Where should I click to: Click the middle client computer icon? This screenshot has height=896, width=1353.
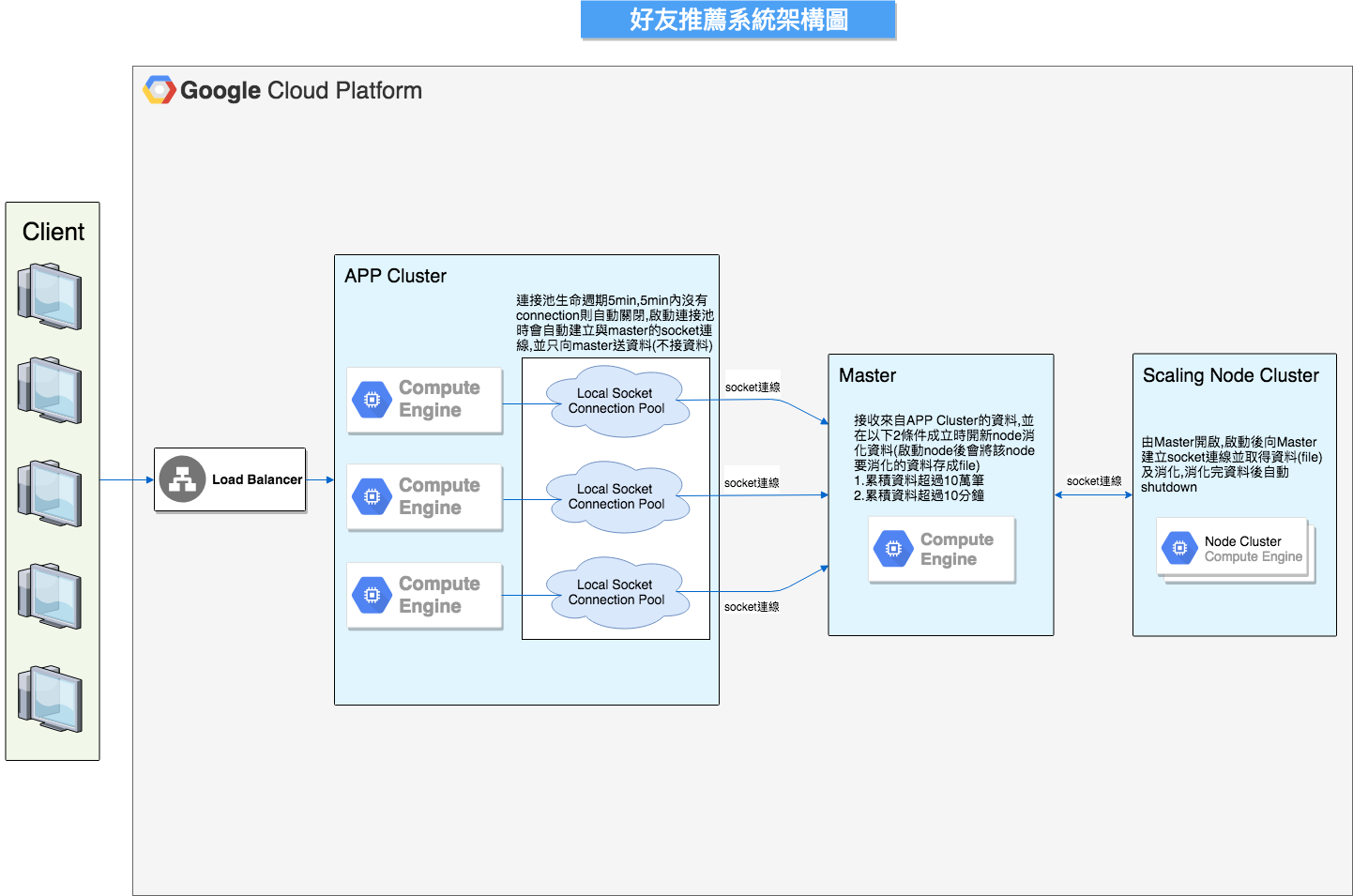click(51, 494)
